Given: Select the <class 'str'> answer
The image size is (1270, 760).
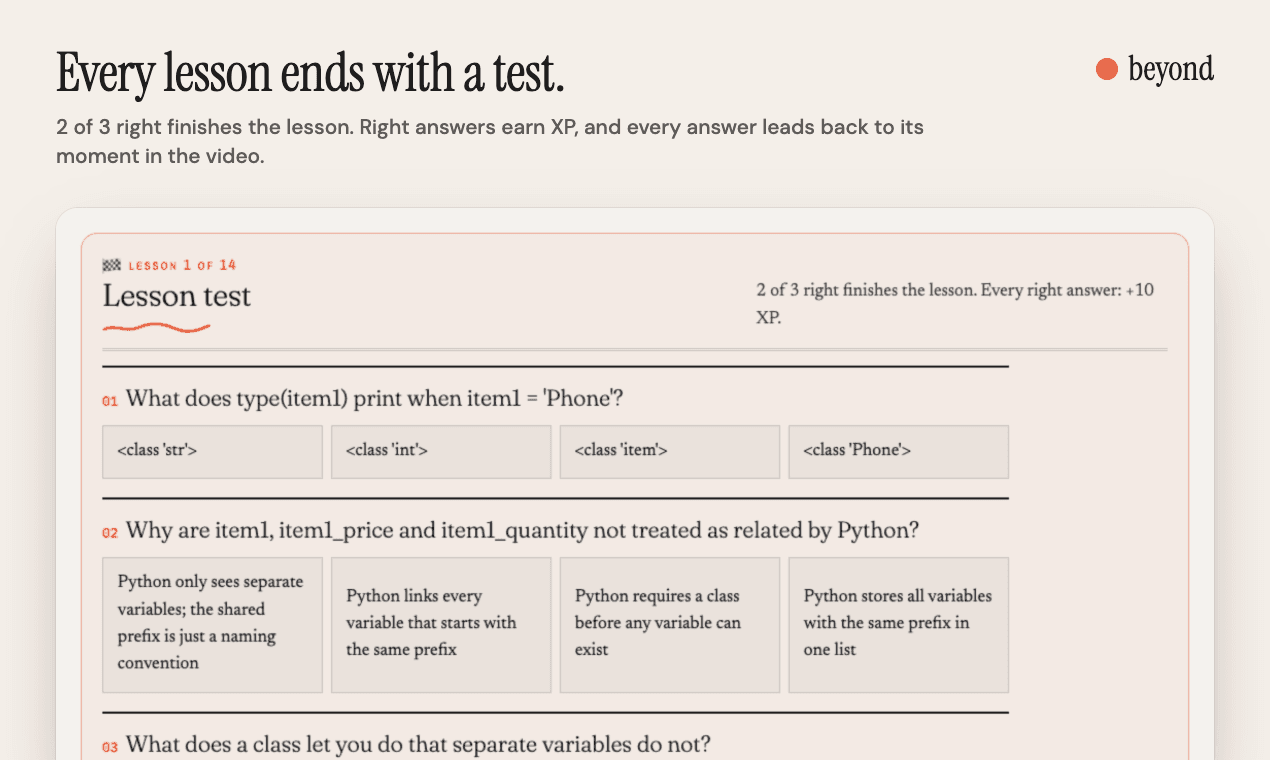Looking at the screenshot, I should 212,452.
